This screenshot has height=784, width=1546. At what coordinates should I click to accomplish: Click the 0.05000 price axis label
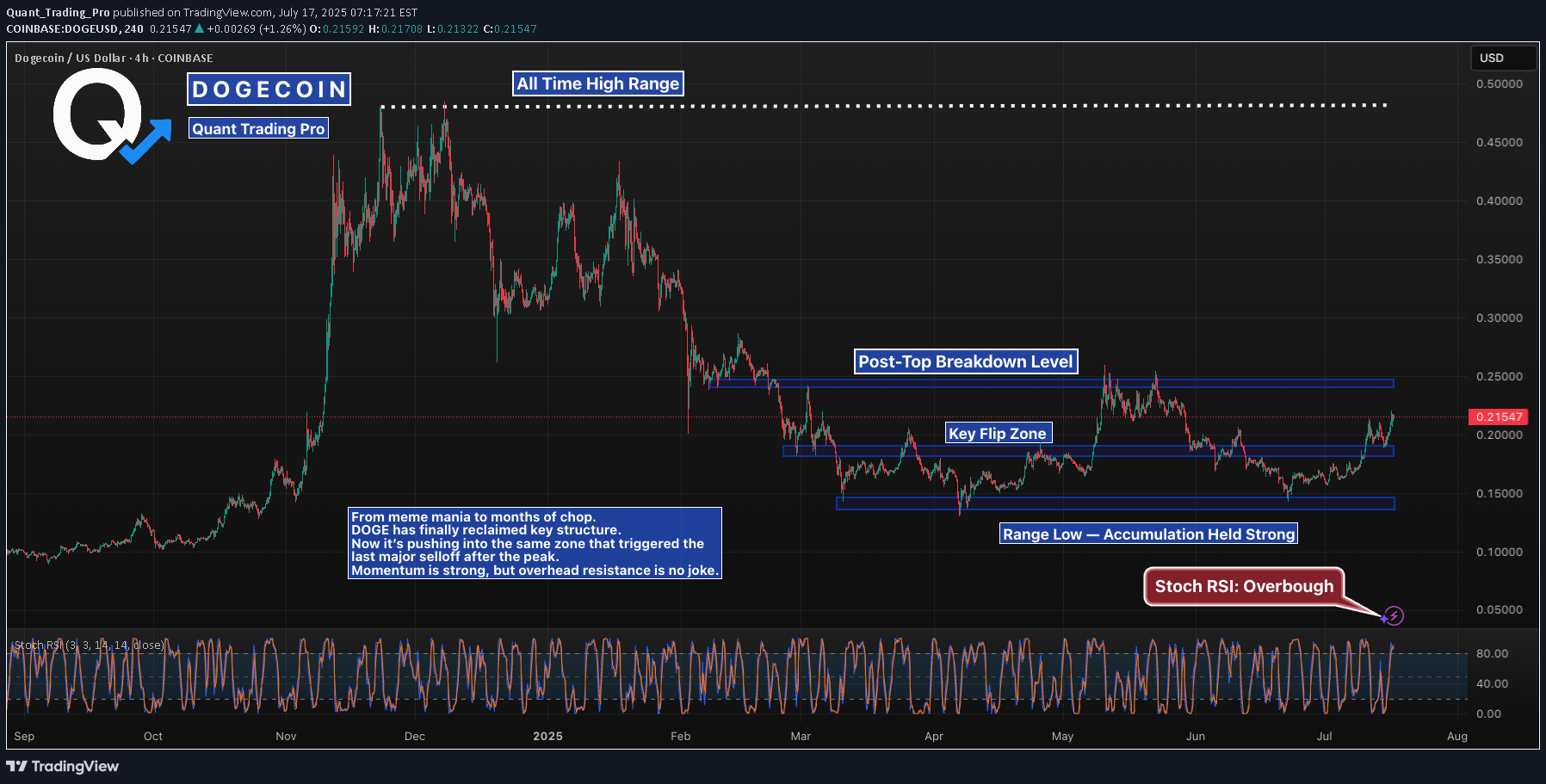pos(1499,609)
